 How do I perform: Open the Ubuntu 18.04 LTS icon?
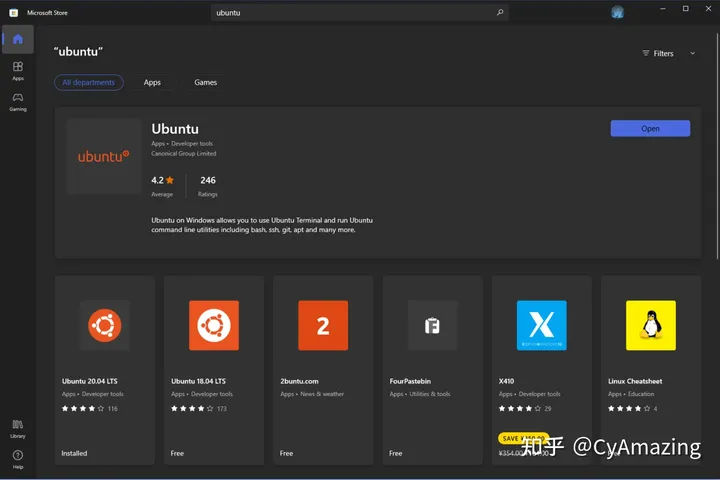point(214,325)
